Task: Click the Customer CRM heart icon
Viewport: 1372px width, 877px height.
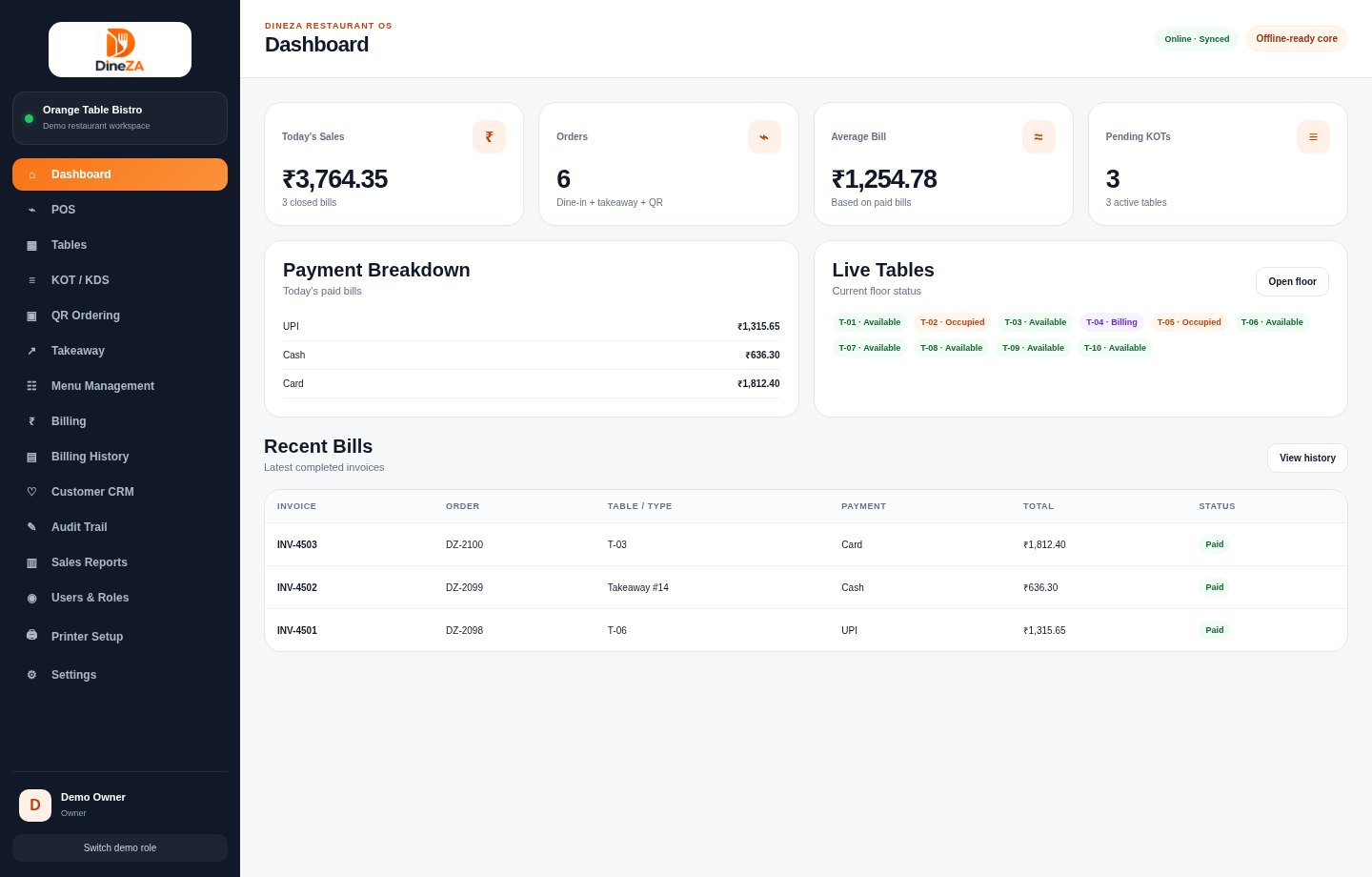Action: [31, 492]
